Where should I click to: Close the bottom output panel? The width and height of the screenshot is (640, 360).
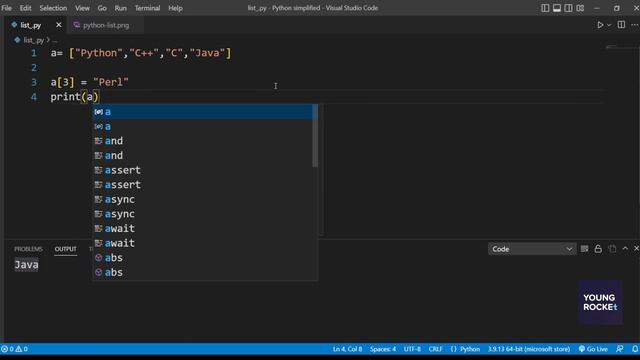tap(636, 249)
